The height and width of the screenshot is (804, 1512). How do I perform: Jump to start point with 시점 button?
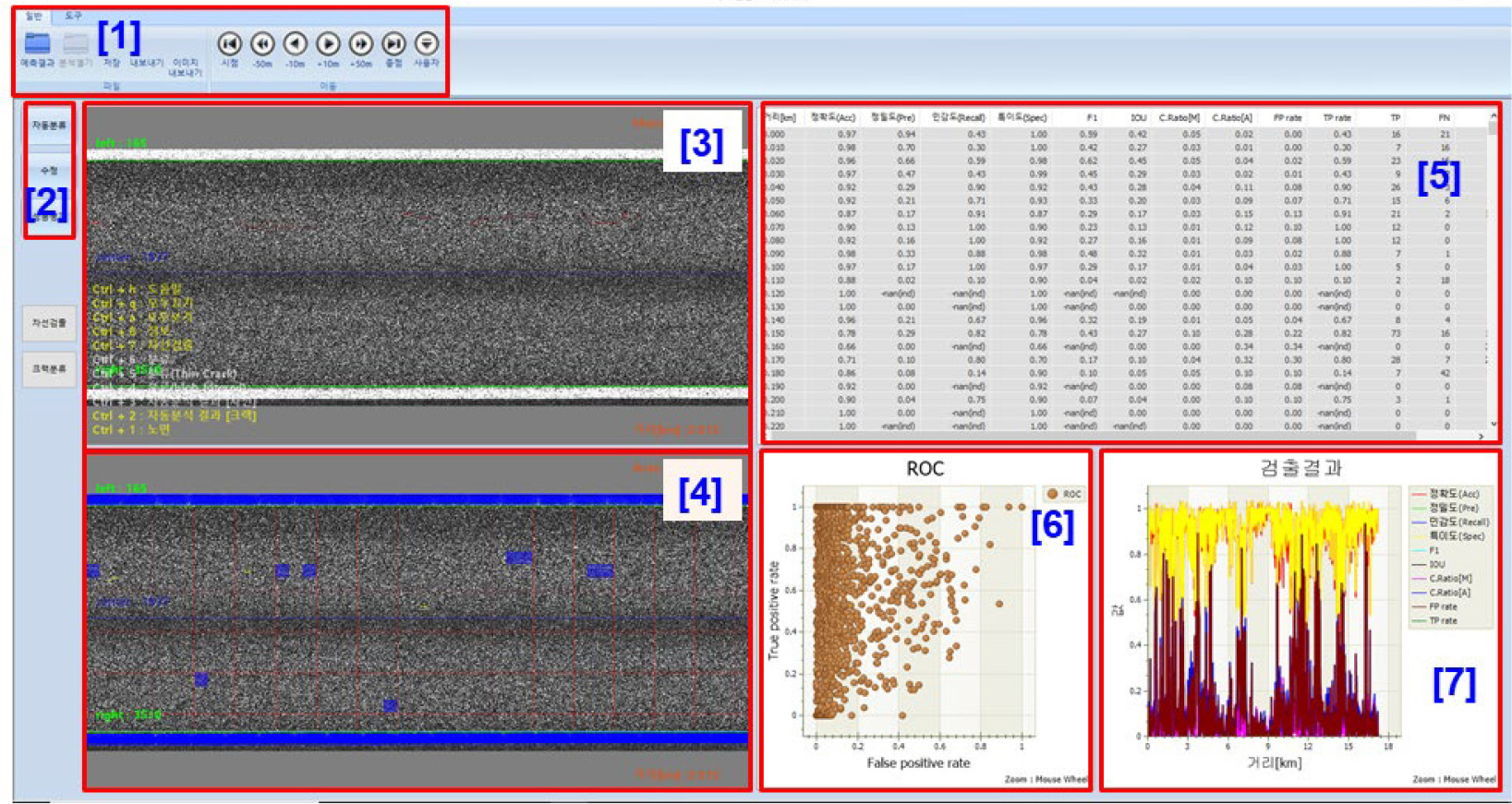pyautogui.click(x=229, y=44)
